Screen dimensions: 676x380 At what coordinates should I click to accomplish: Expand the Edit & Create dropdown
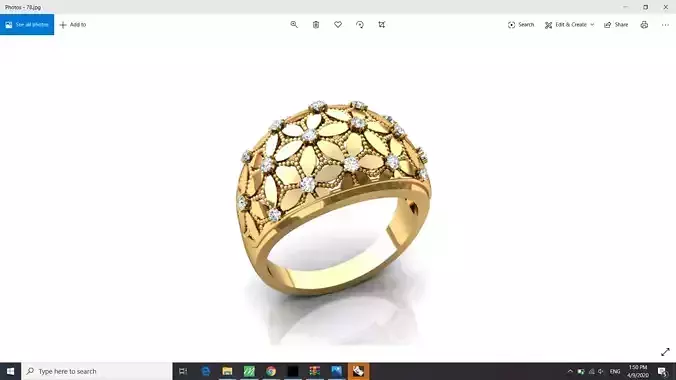(x=569, y=25)
